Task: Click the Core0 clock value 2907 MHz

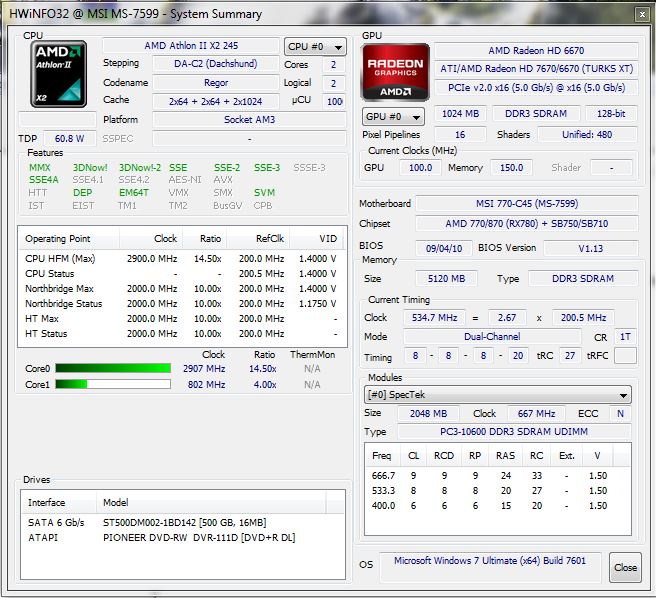Action: [204, 369]
